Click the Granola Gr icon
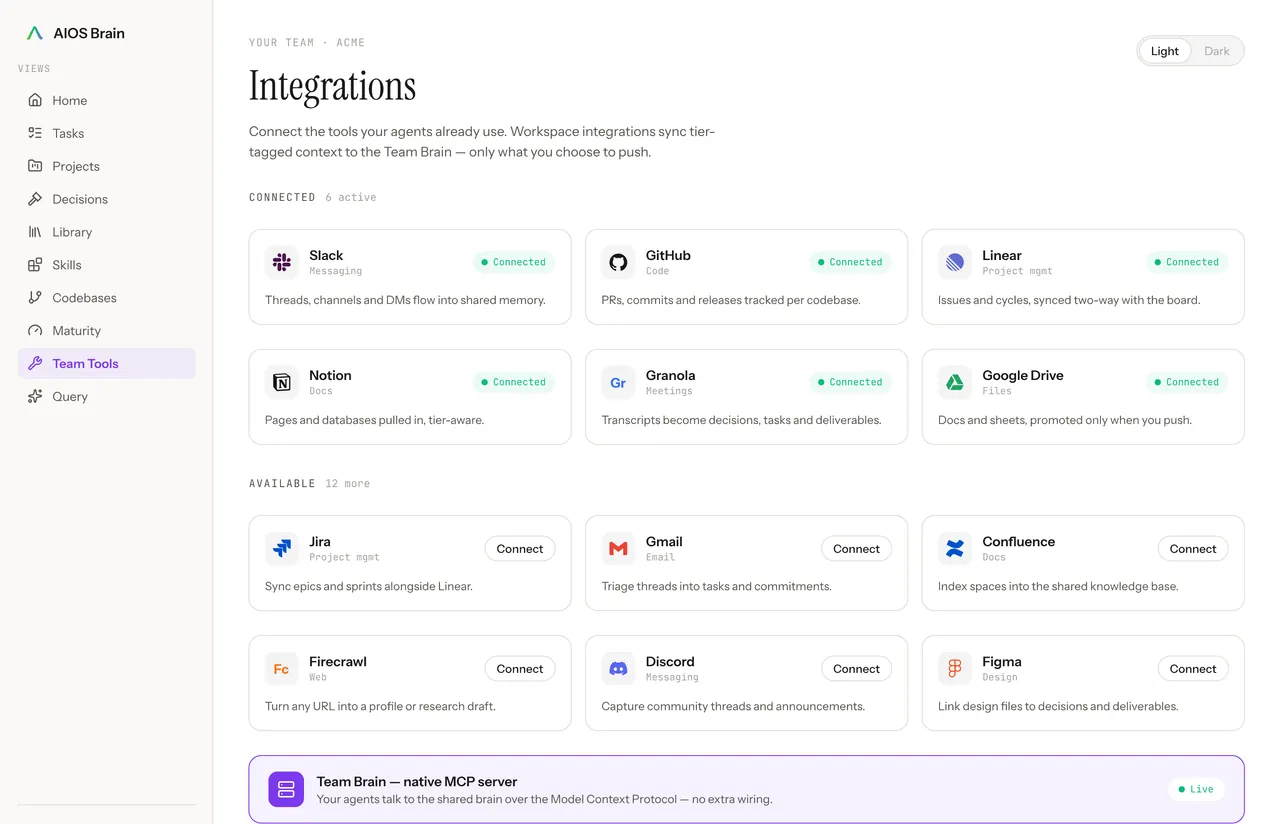 [x=618, y=382]
